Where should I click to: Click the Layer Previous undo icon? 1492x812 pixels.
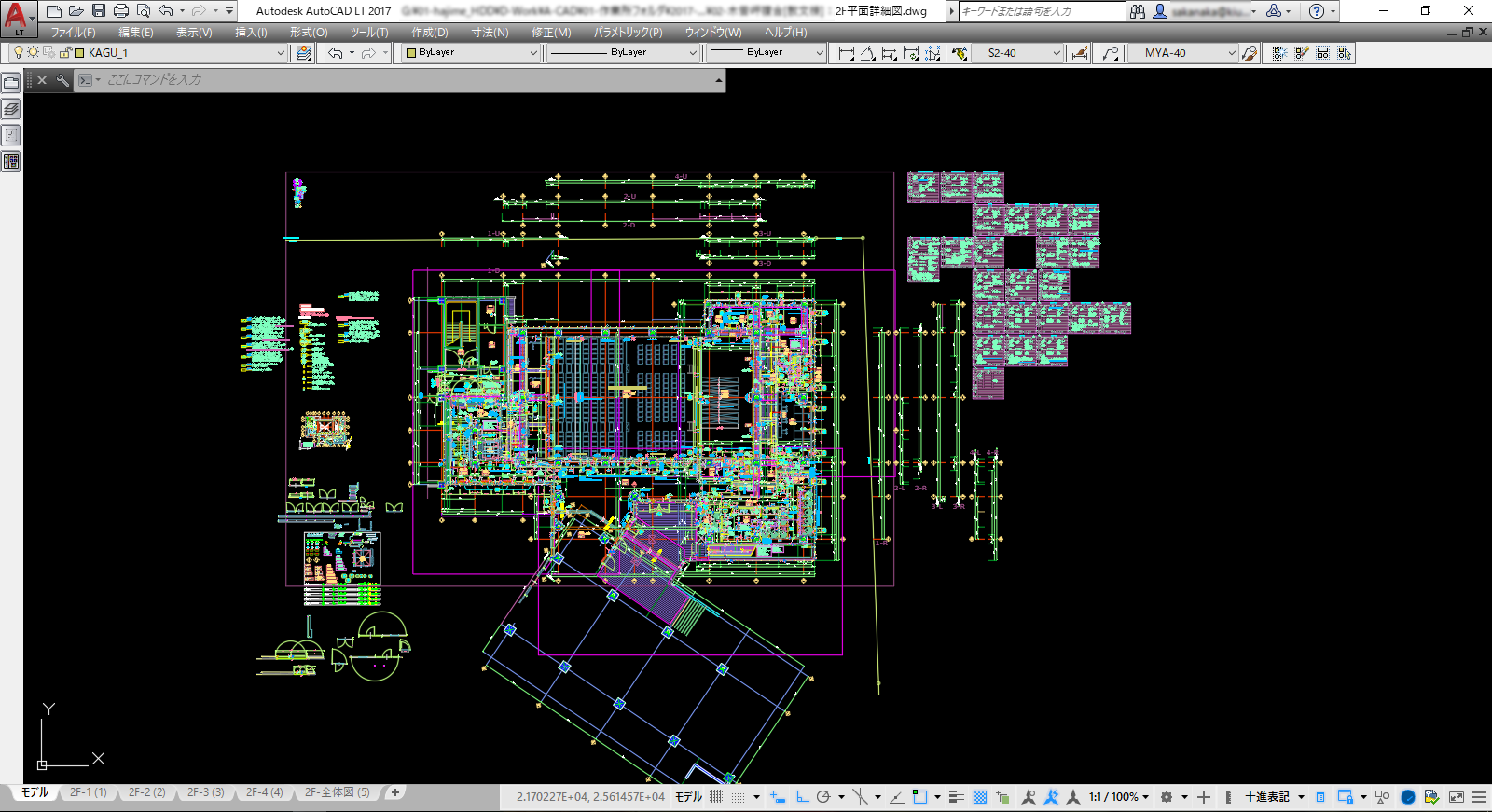pos(335,53)
